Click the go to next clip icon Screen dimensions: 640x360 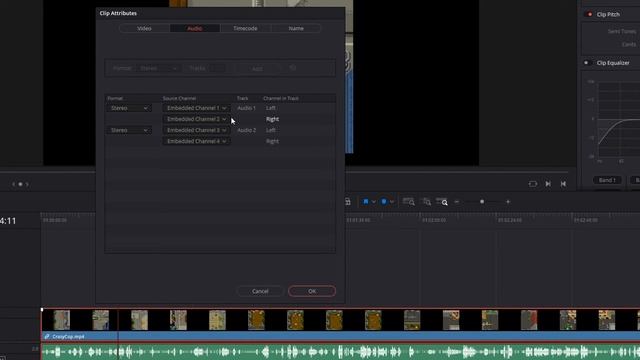pos(548,184)
